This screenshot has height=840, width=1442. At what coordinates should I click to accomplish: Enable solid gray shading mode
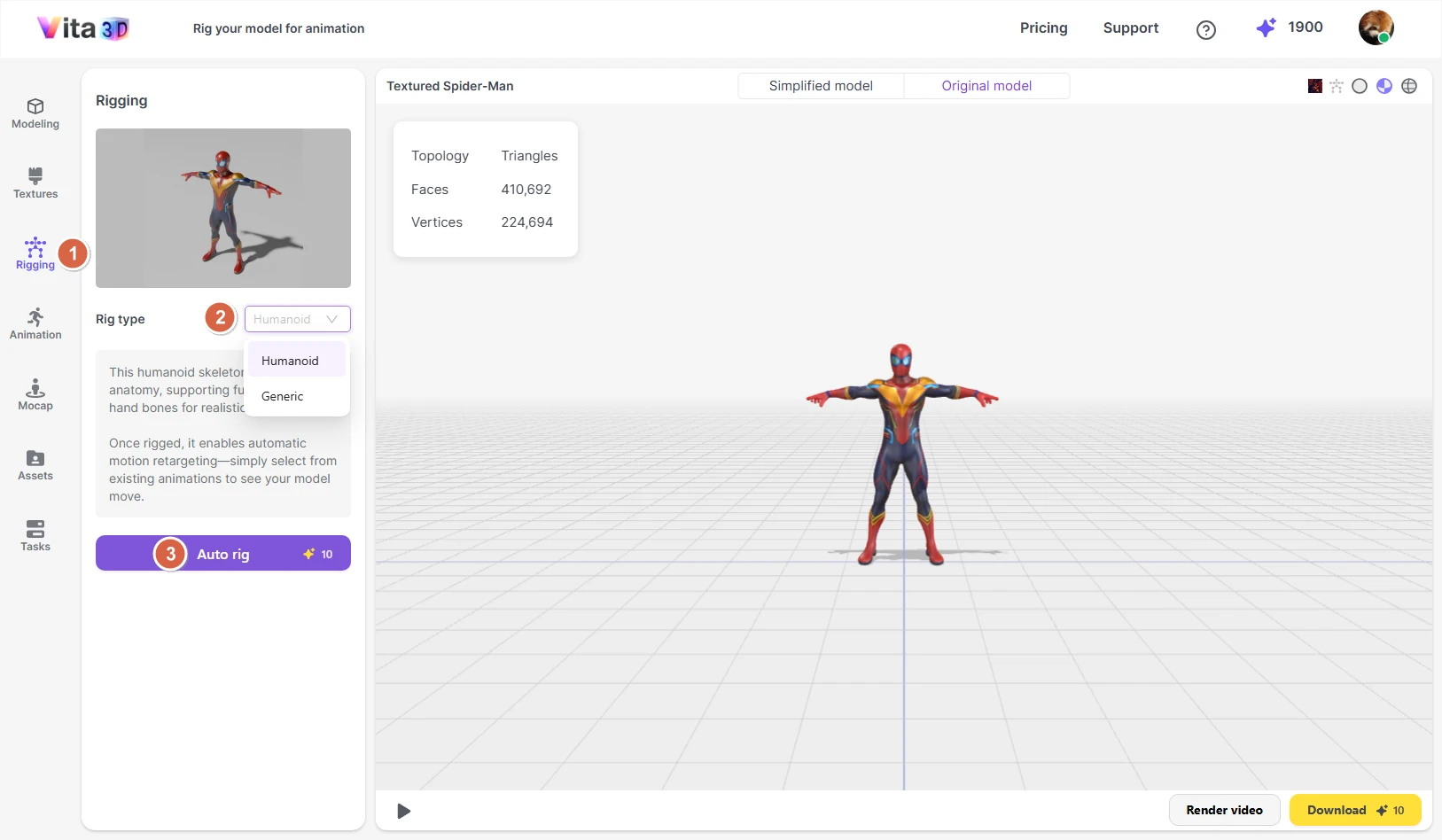click(1360, 86)
